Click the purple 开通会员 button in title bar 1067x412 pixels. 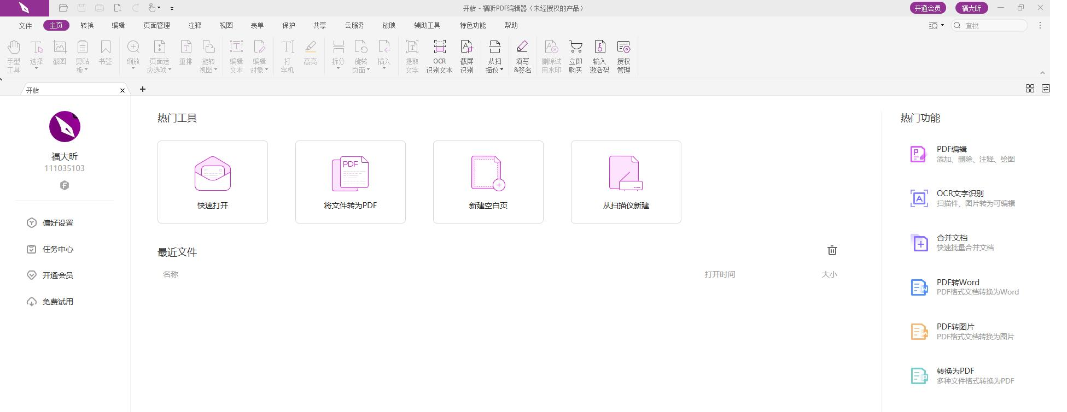point(928,8)
